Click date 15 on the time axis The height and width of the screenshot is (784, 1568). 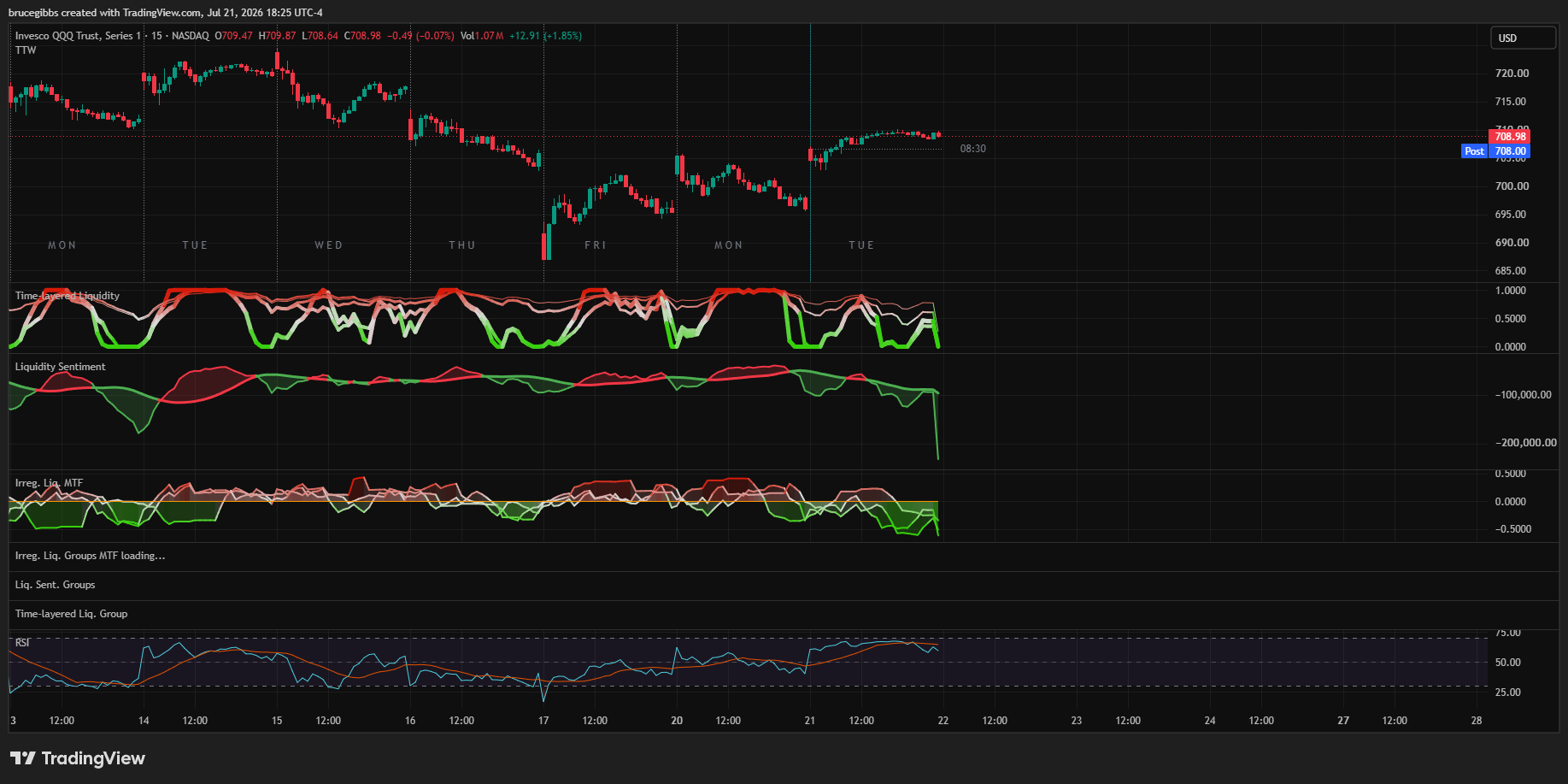[x=277, y=721]
